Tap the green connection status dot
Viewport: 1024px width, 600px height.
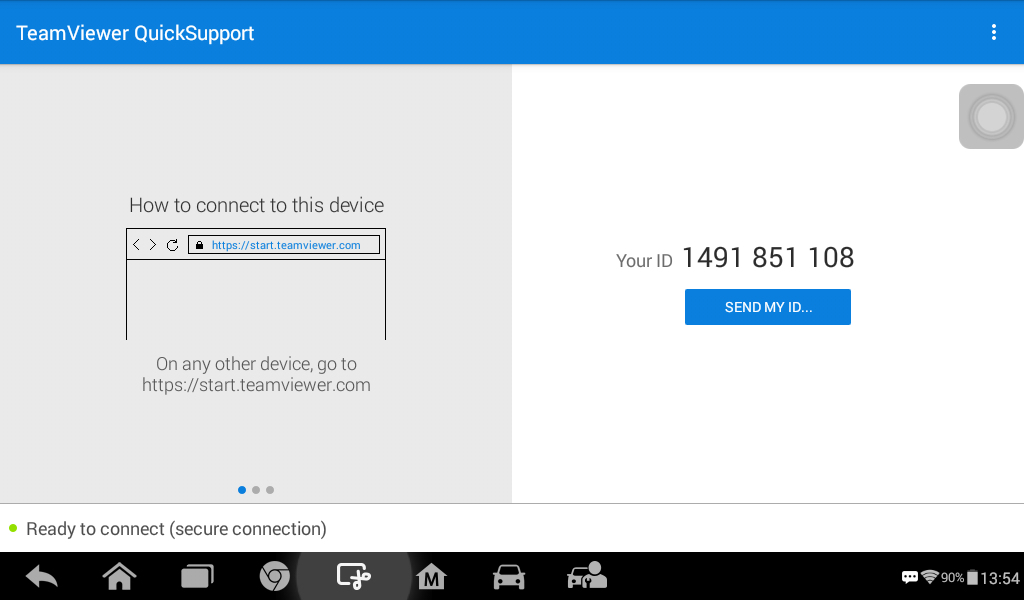click(12, 528)
